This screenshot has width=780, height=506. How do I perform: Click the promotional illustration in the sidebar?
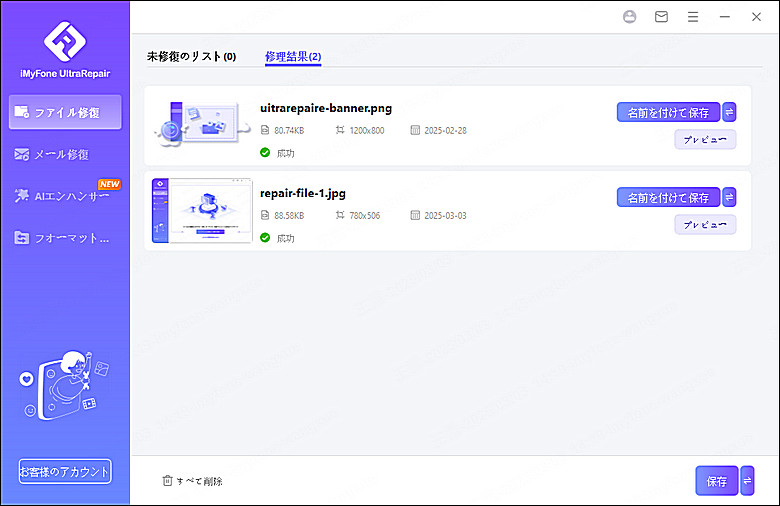point(65,384)
